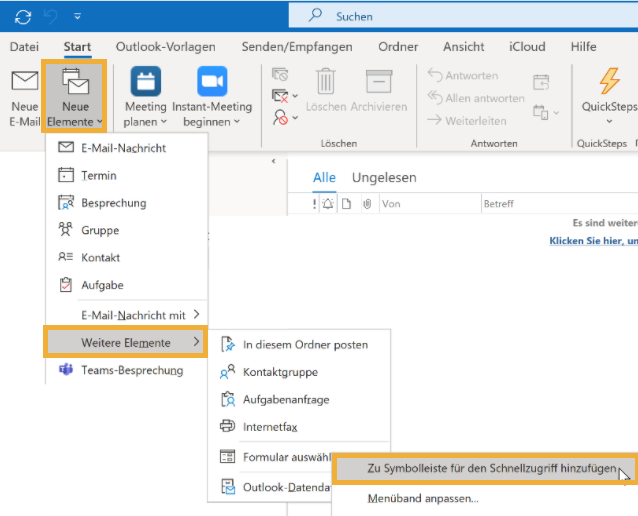Choose Besprechung from the menu

(x=127, y=203)
